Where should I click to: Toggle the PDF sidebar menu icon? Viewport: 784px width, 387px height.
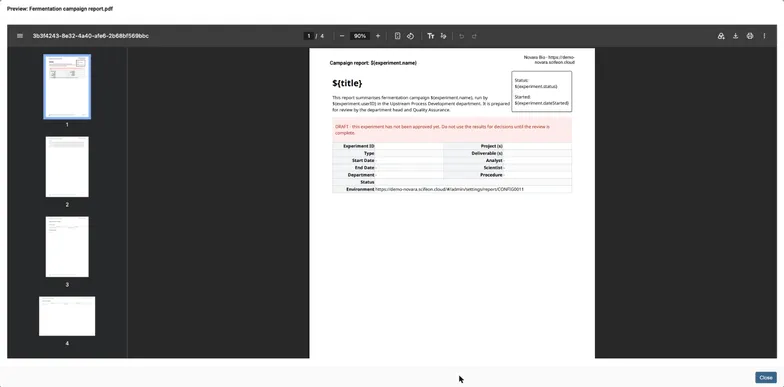pos(20,36)
